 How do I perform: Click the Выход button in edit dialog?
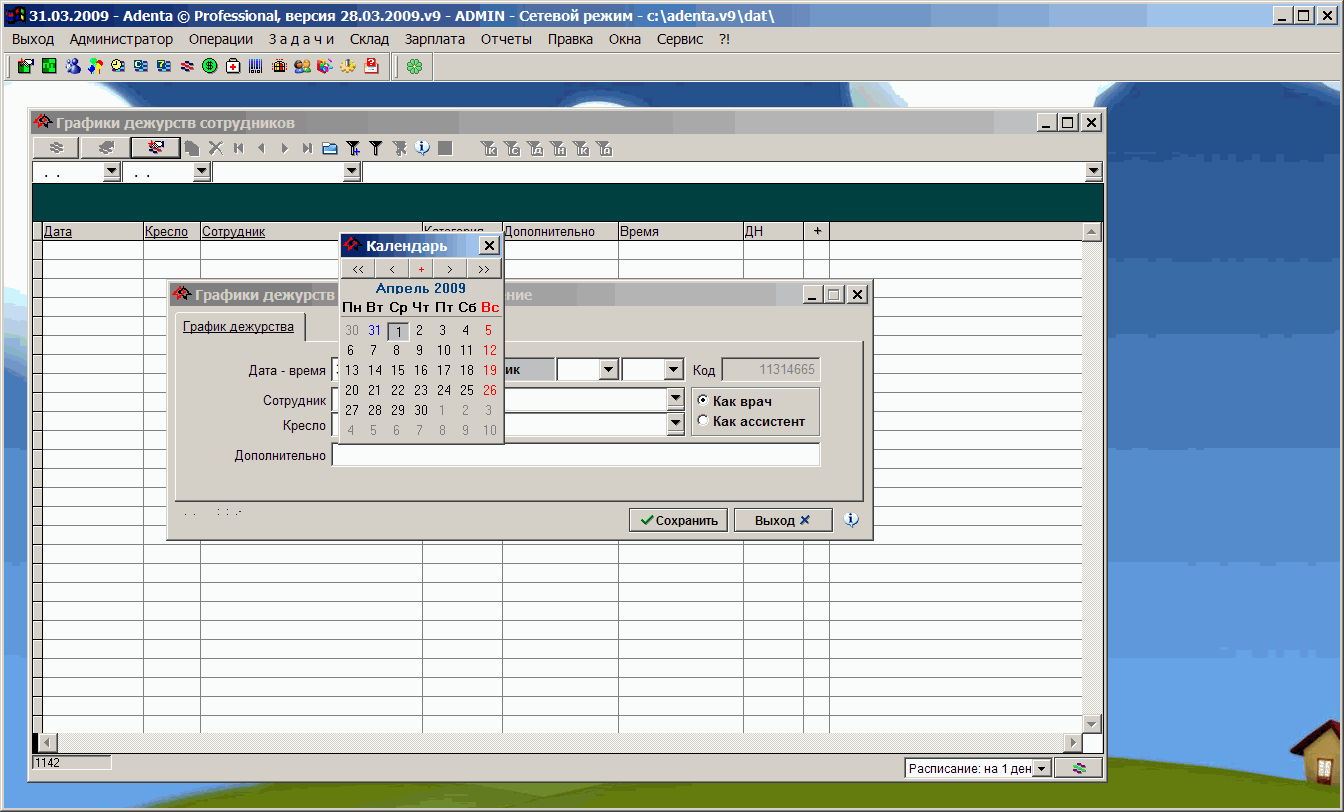[783, 520]
